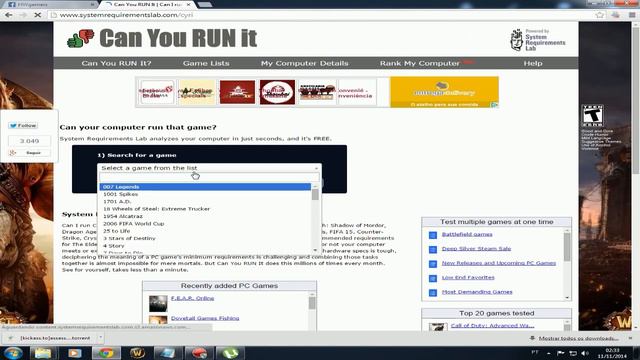640x360 pixels.
Task: Click the yellow banner advertisement
Action: 444,92
